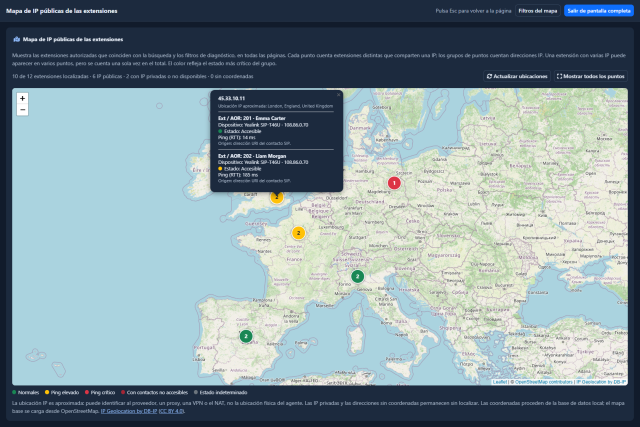Click the yellow marker under the London popup
Screen dimensions: 640x427
click(x=277, y=198)
